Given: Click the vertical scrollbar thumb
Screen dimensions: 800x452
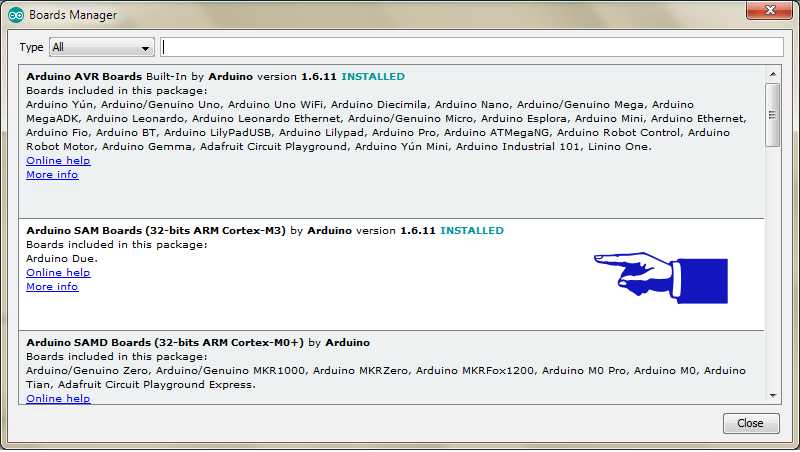Looking at the screenshot, I should tap(773, 114).
